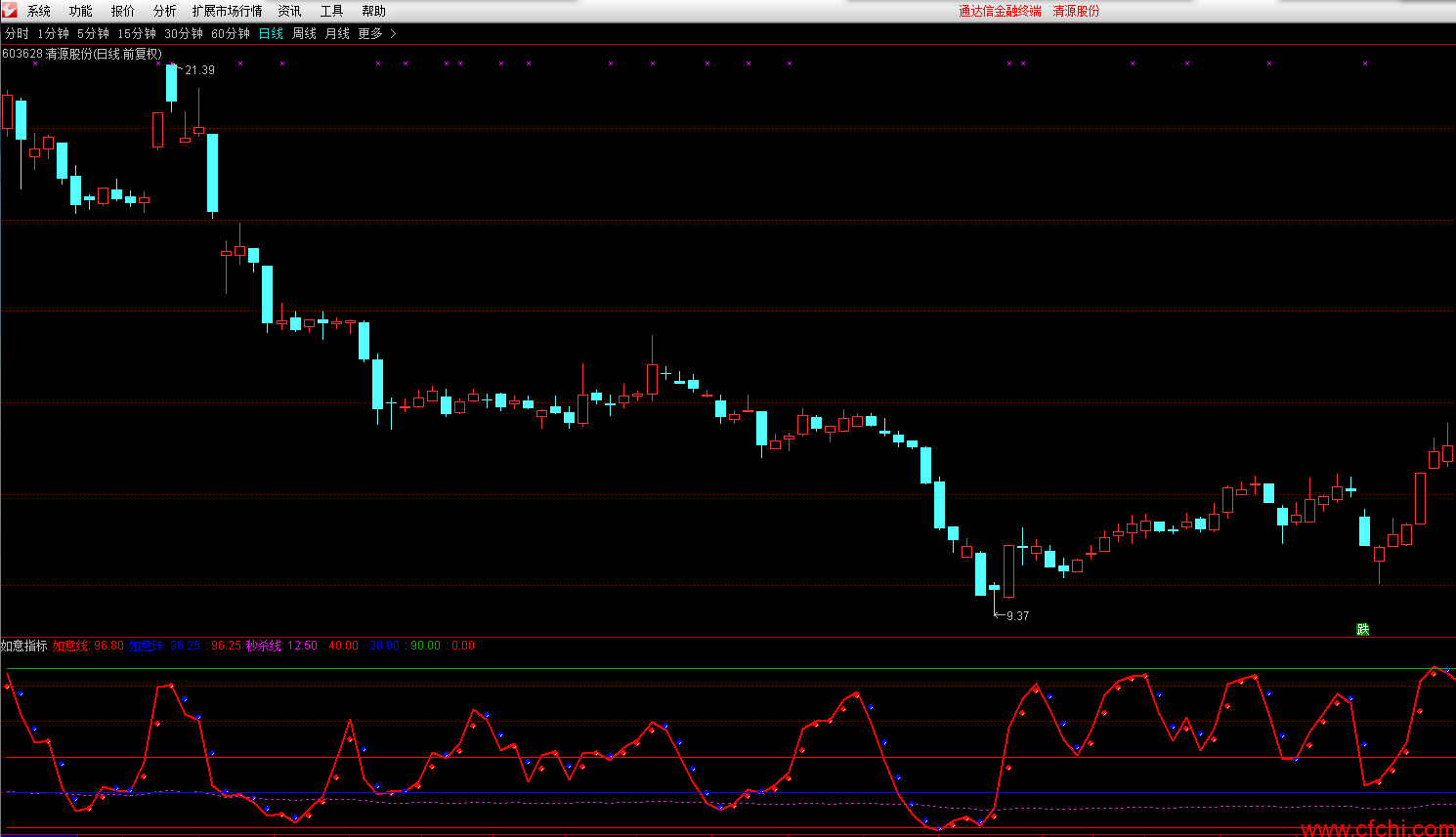Click the red 清源股份 title label
The image size is (1456, 837).
(x=1076, y=12)
